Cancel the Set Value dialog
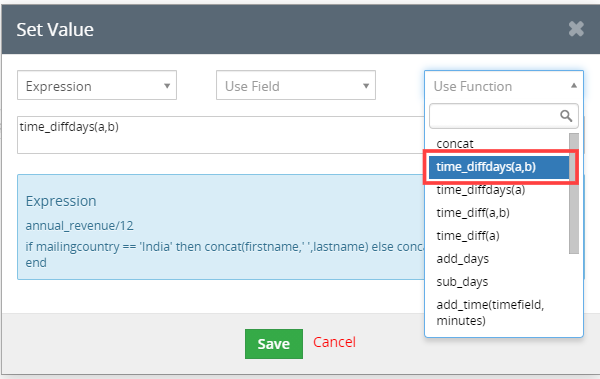This screenshot has width=600, height=379. 334,342
